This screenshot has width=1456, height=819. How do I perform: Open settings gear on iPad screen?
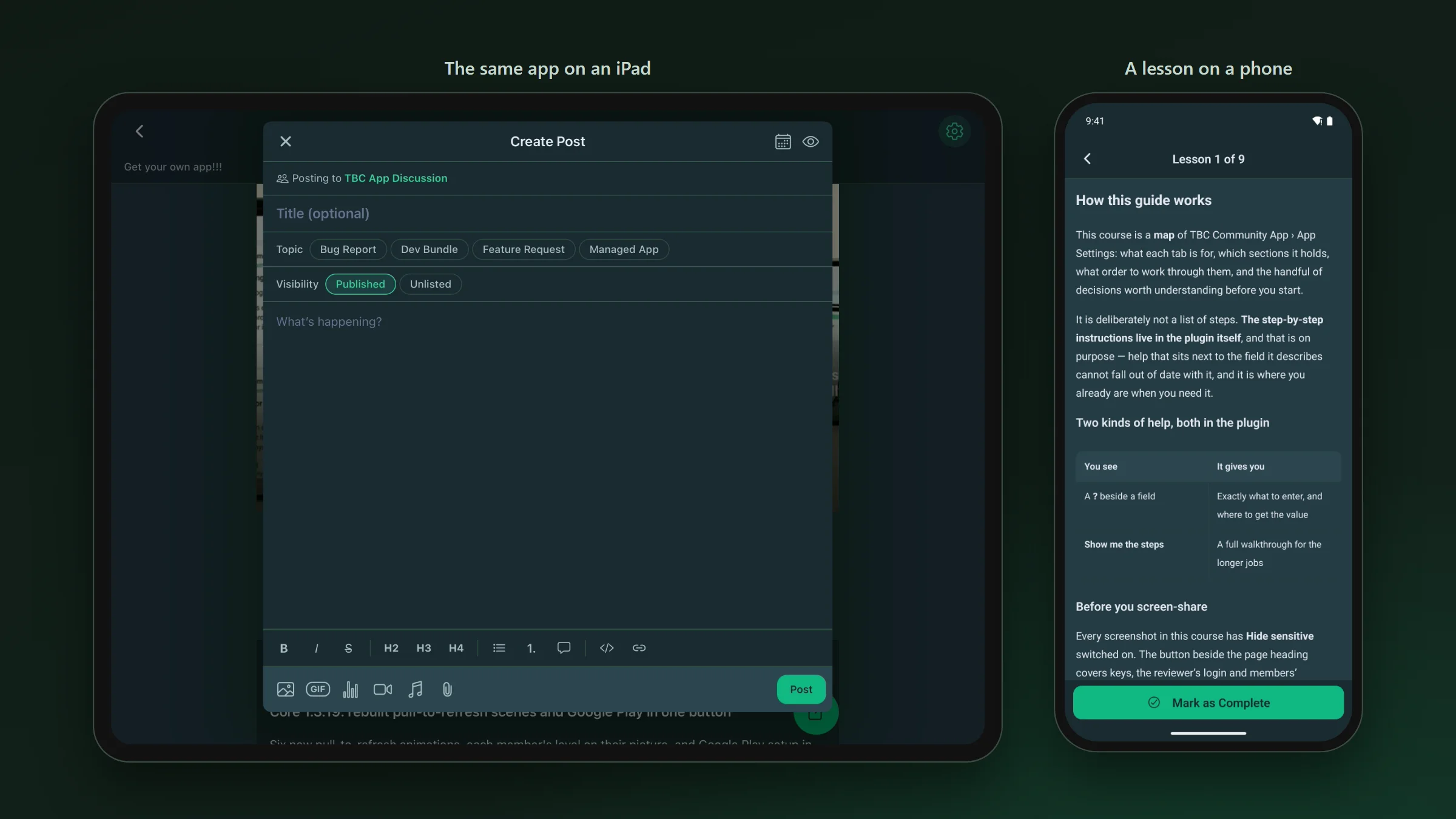(954, 131)
